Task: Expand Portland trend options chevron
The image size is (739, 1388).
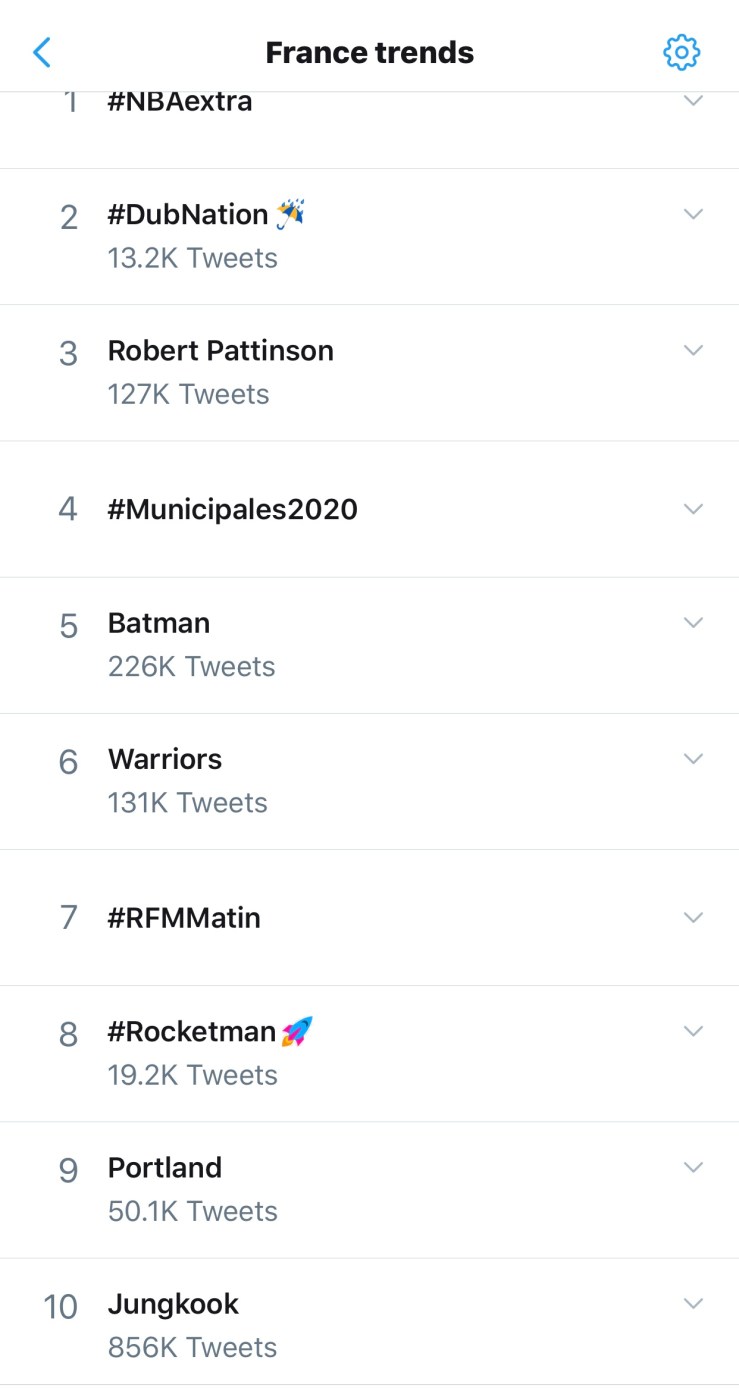Action: pos(693,1167)
